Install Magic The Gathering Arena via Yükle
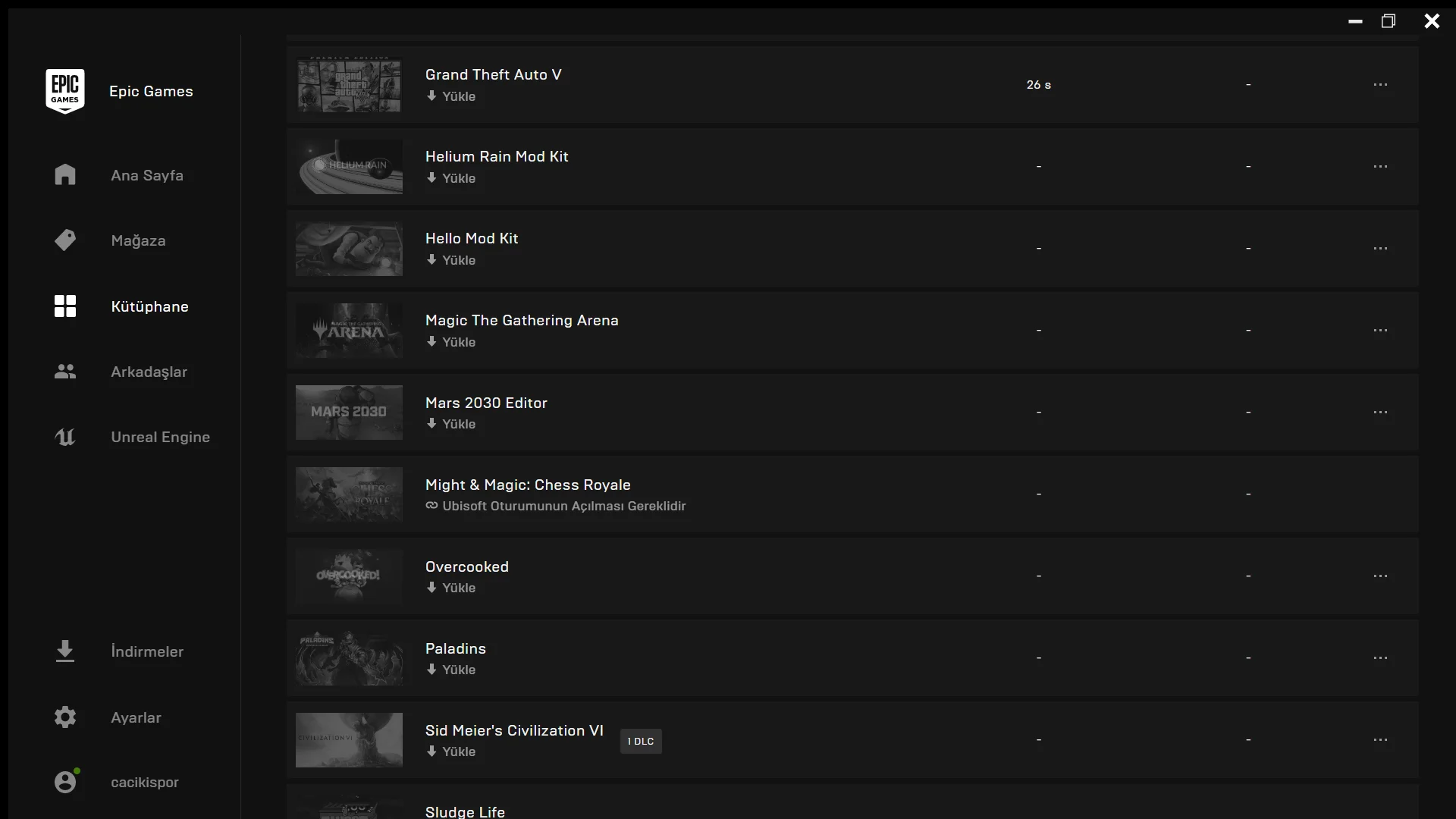This screenshot has width=1456, height=819. click(452, 342)
